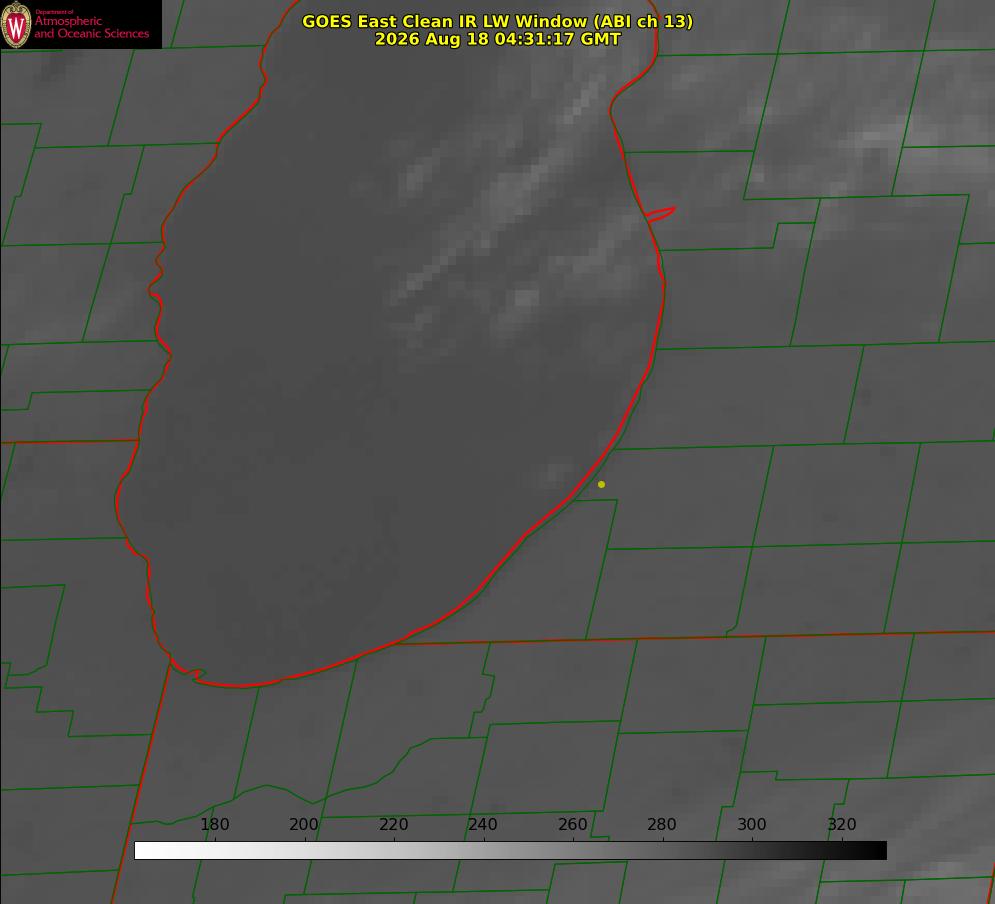Click the GOES East Clean IR title
This screenshot has height=904, width=995.
[498, 21]
